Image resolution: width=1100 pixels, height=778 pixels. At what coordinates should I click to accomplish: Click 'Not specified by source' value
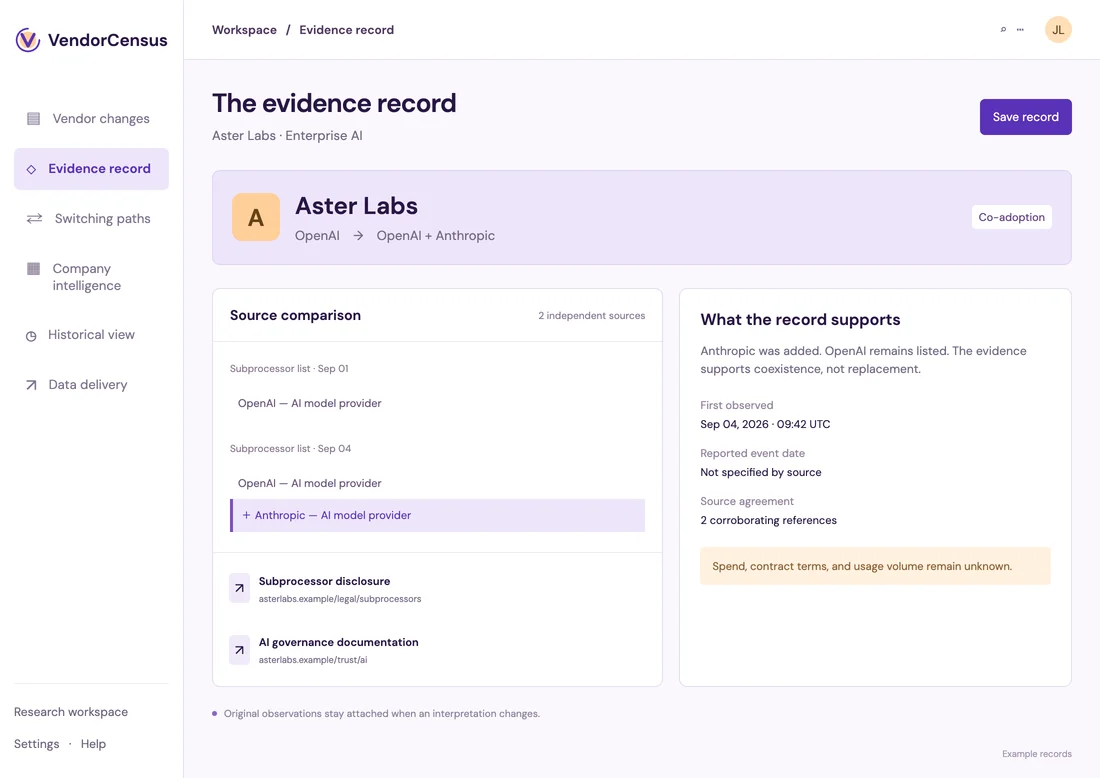(x=760, y=473)
